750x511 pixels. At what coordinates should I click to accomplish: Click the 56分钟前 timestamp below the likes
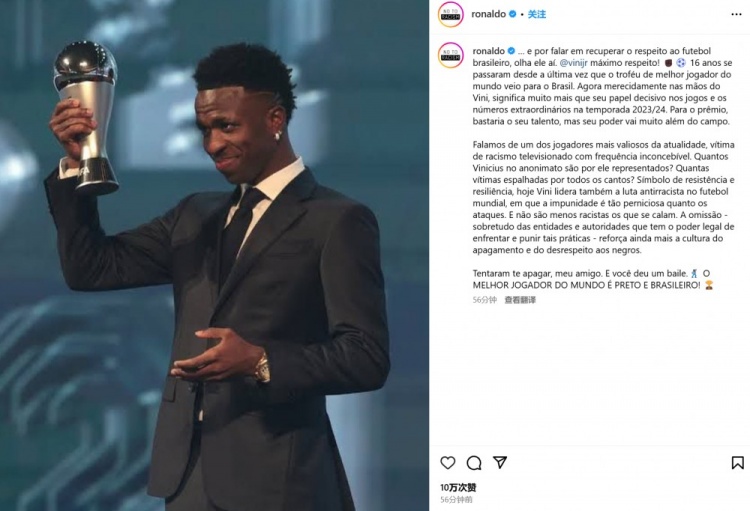tap(456, 500)
